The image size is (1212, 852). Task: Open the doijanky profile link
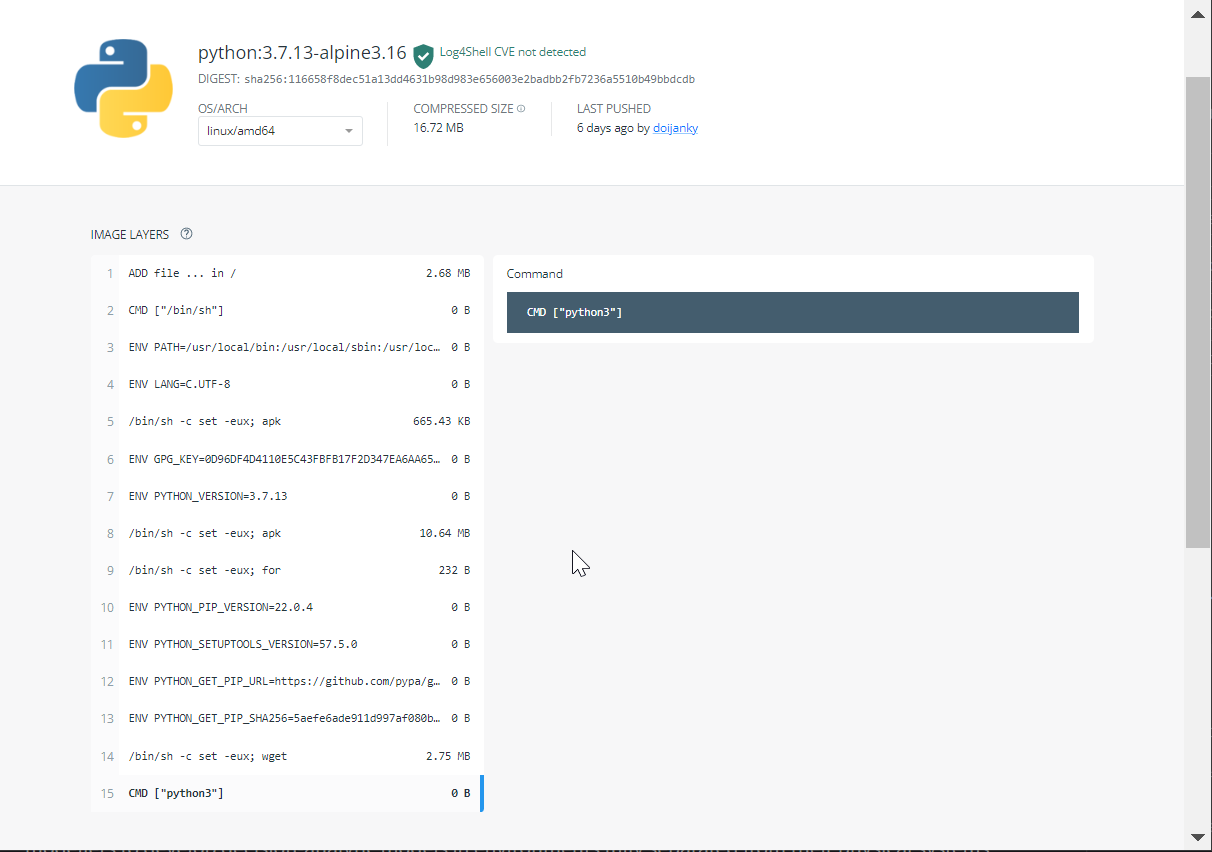[x=675, y=128]
